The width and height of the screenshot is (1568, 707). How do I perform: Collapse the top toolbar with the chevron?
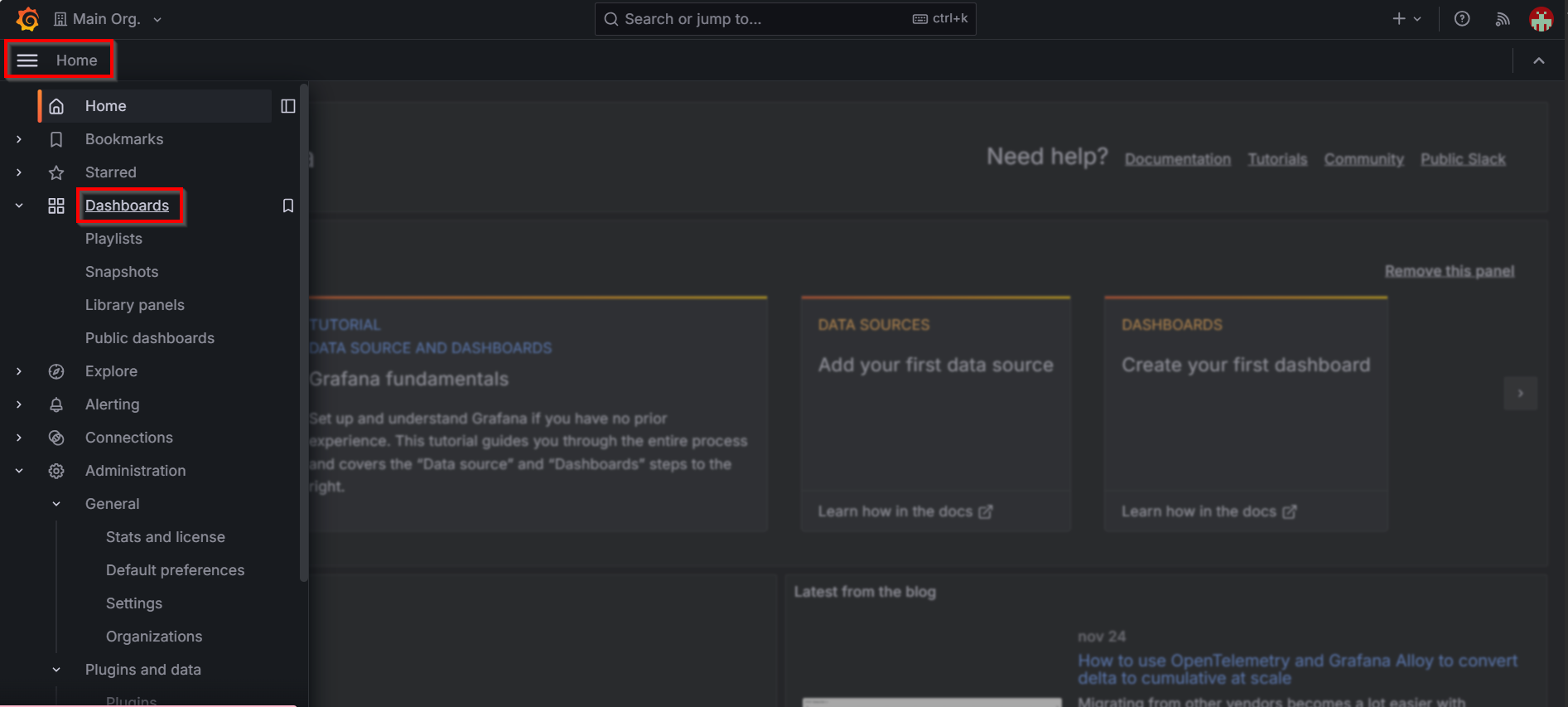1539,61
